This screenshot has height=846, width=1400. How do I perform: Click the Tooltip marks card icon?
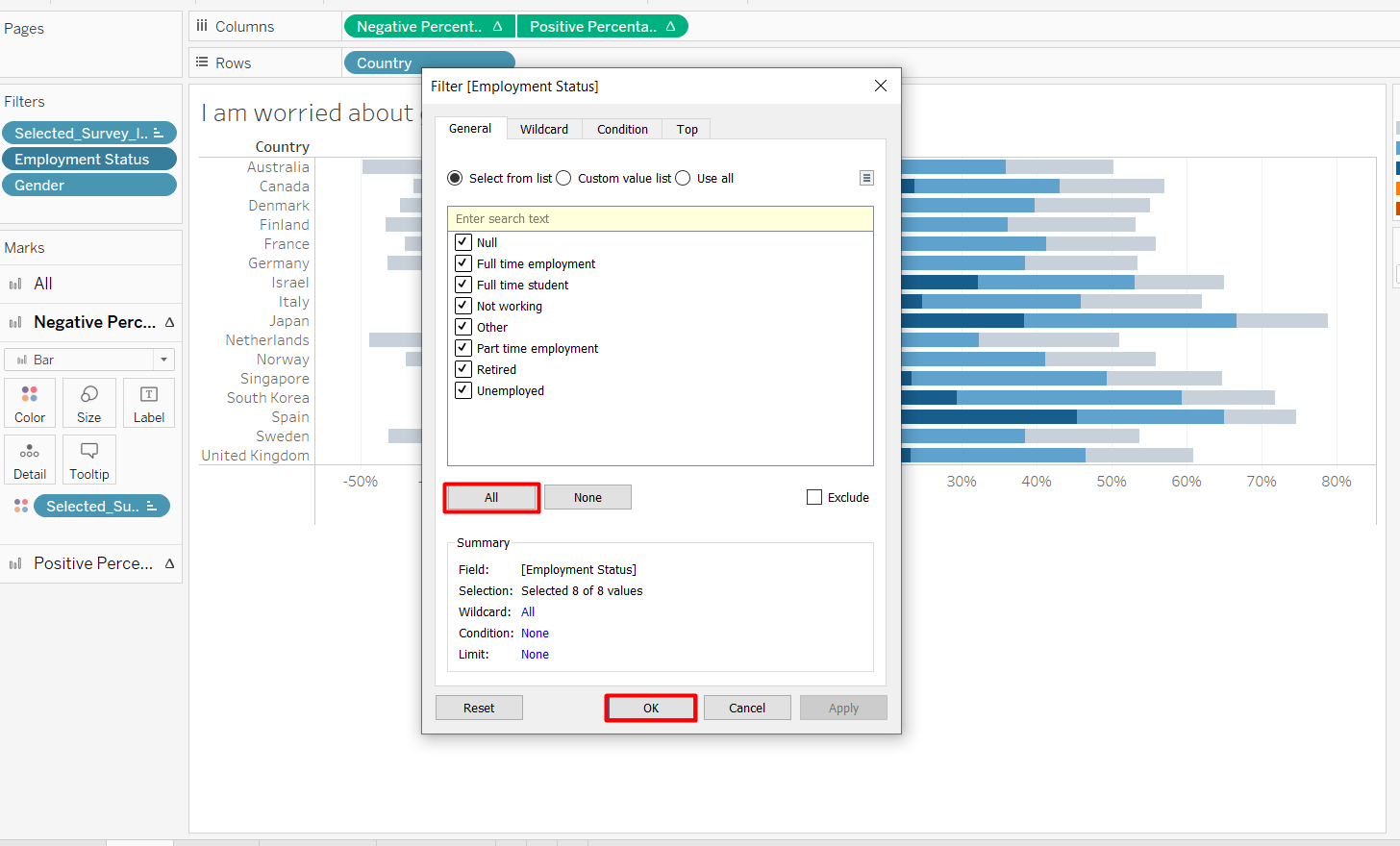point(89,459)
